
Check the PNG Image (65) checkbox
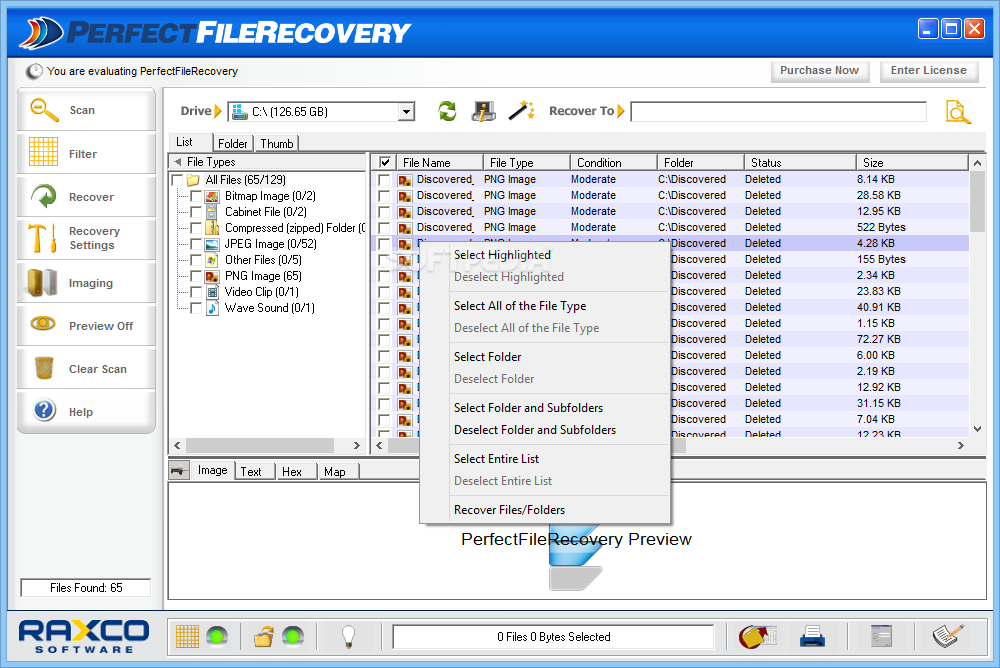196,276
